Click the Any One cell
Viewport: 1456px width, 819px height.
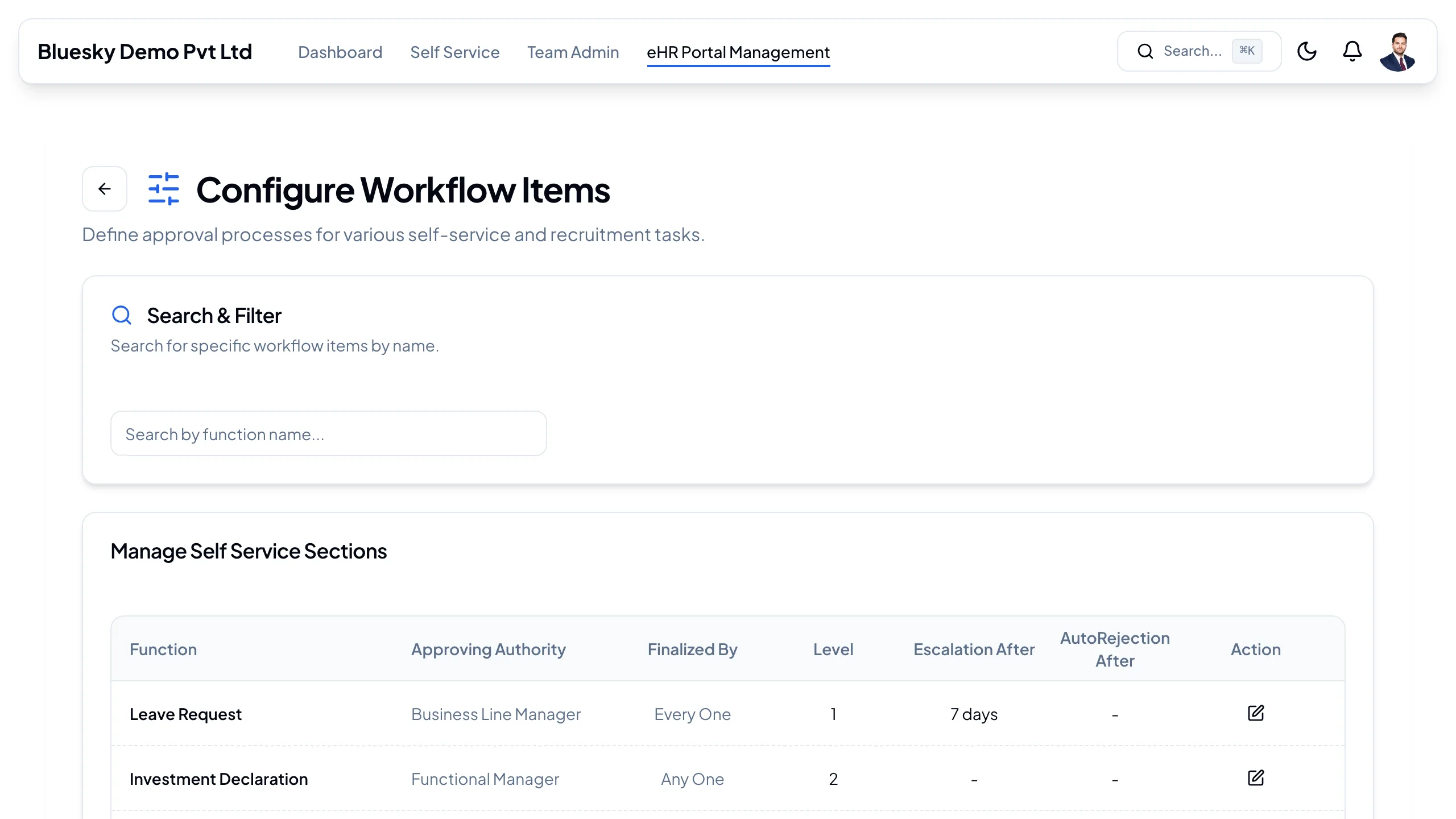click(x=693, y=779)
